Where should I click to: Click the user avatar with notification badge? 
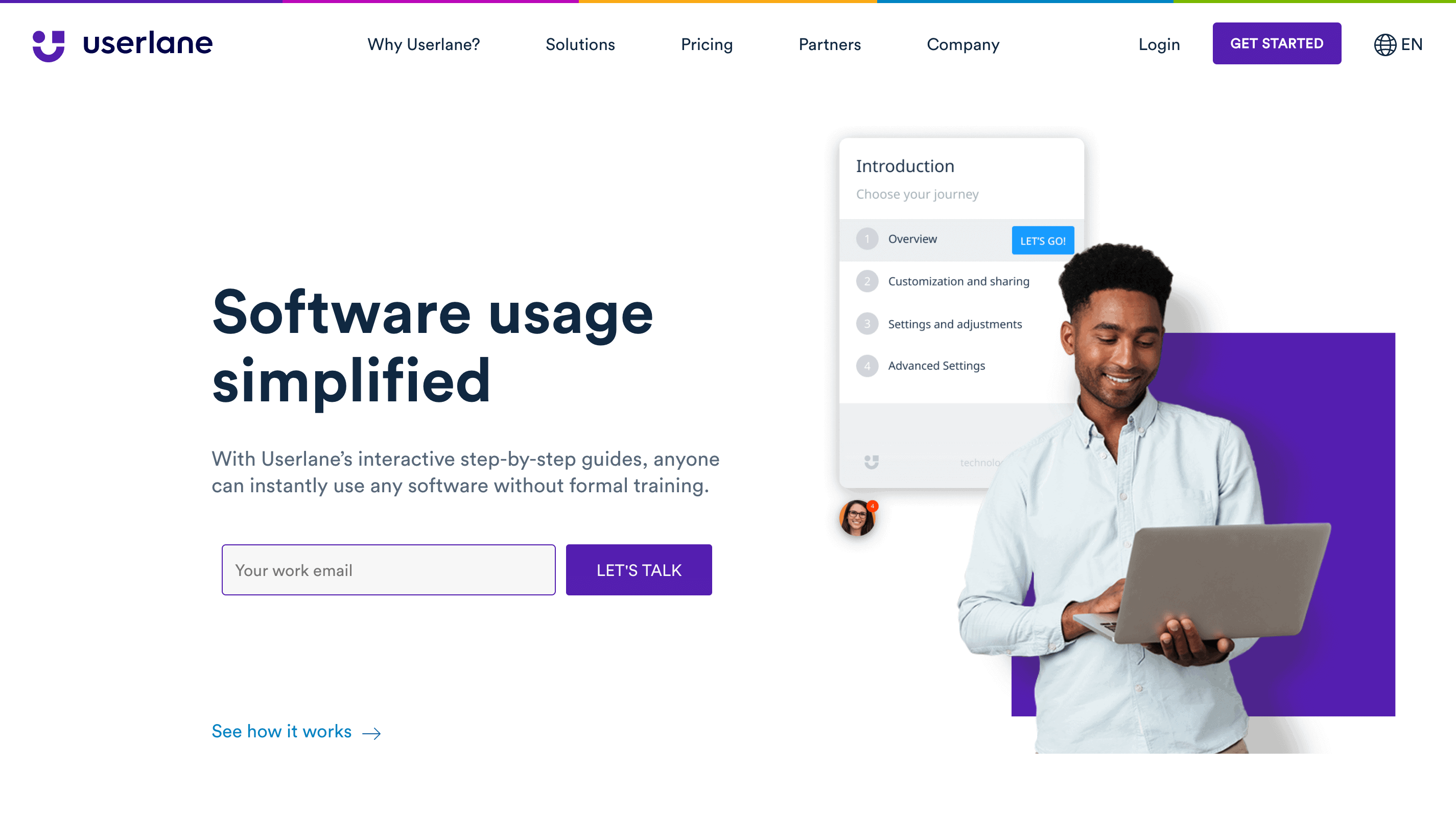click(859, 520)
